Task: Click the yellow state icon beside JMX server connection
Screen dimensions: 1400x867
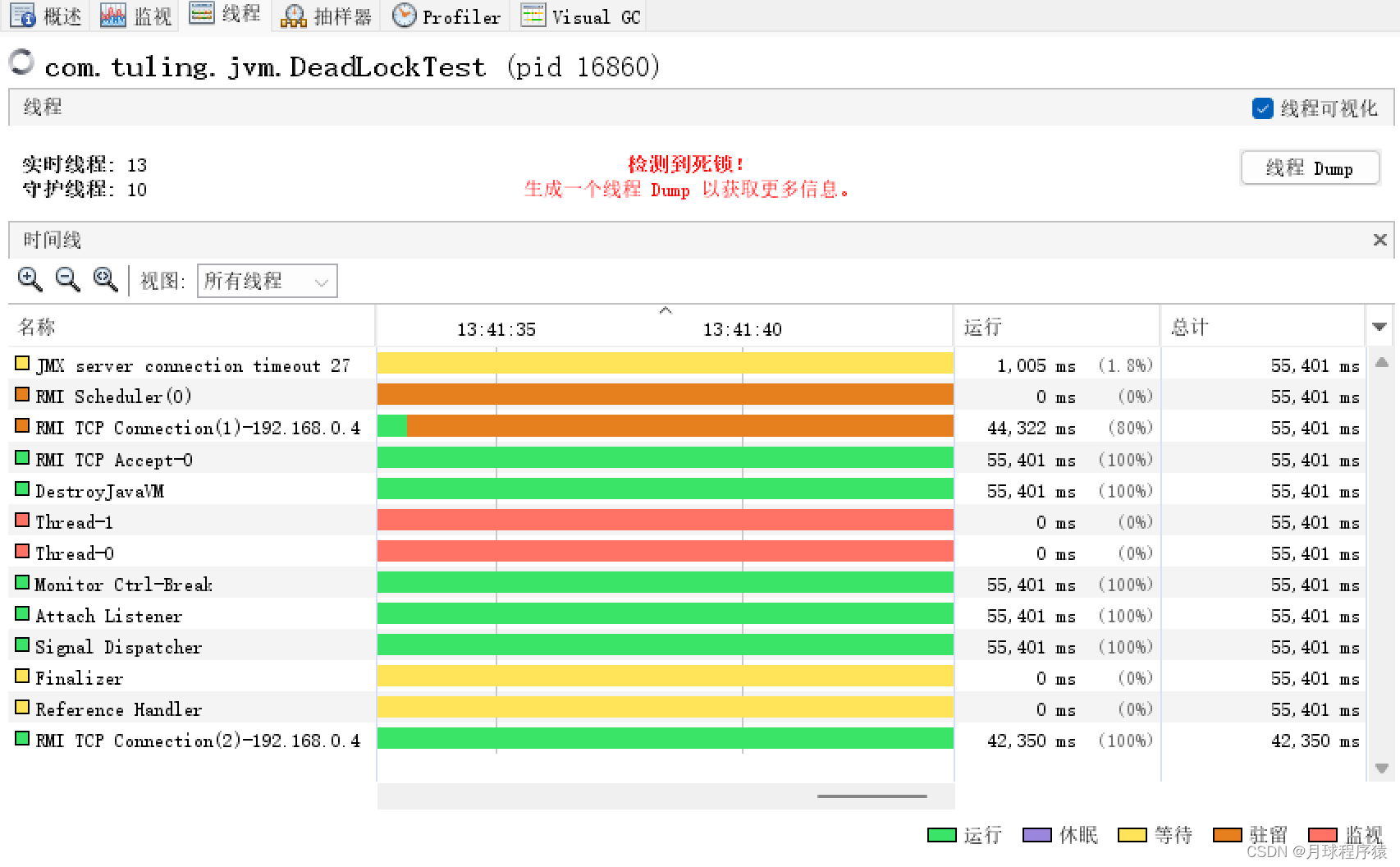Action: pyautogui.click(x=22, y=363)
